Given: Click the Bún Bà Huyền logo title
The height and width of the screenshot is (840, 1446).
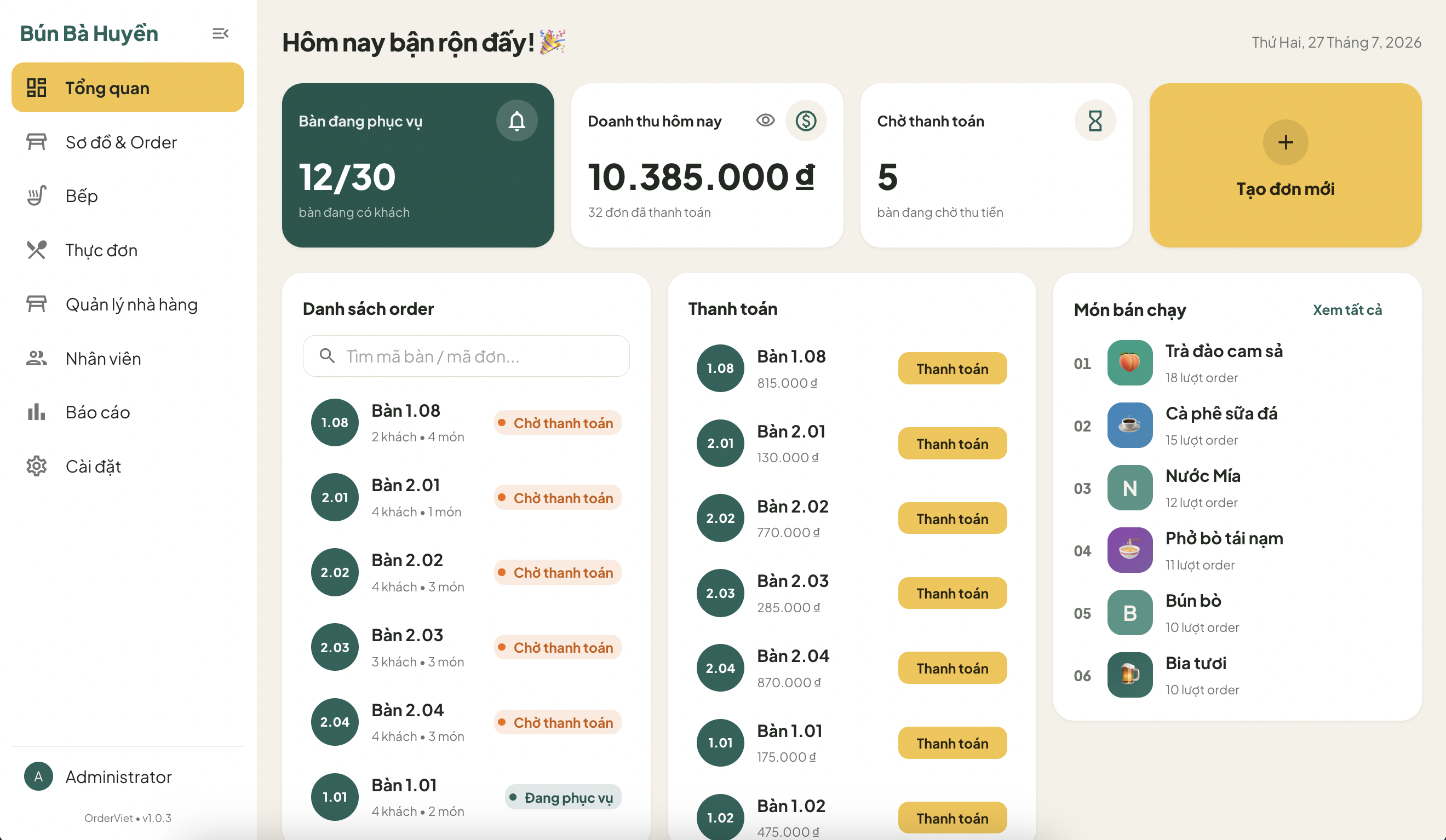Looking at the screenshot, I should tap(89, 33).
